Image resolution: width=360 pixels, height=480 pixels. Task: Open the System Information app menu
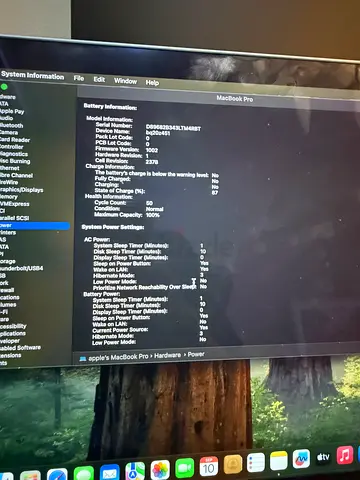point(32,76)
